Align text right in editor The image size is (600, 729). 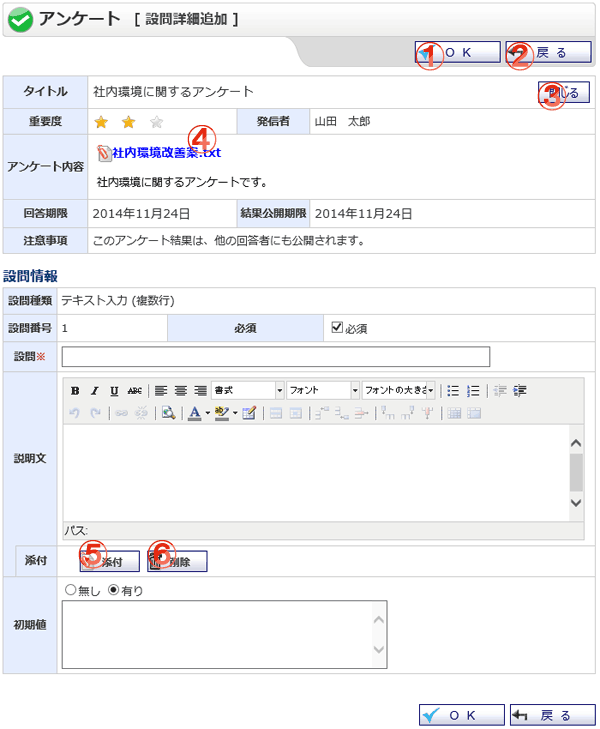[200, 391]
